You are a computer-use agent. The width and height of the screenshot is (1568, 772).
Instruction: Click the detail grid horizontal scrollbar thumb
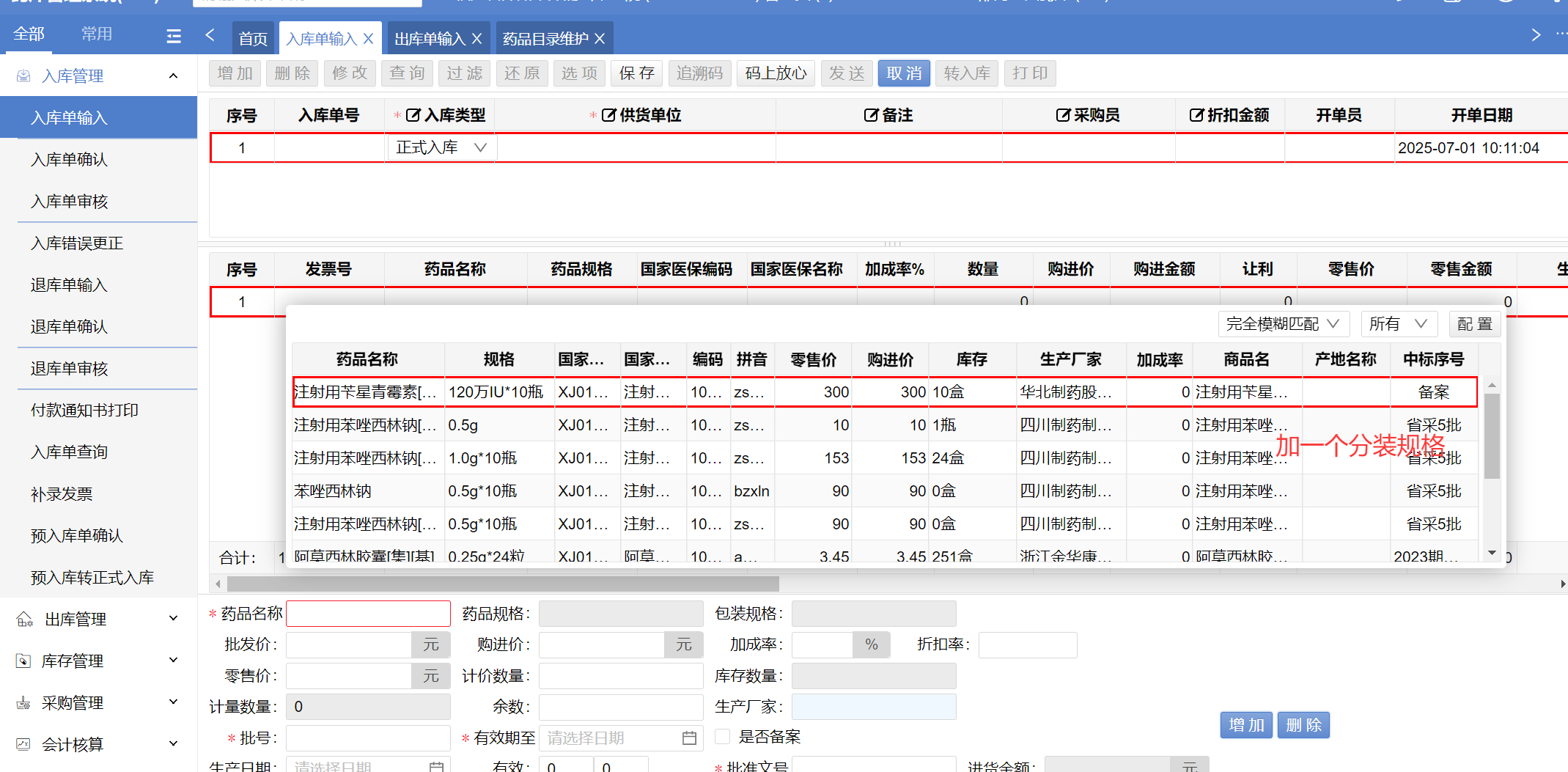[503, 584]
